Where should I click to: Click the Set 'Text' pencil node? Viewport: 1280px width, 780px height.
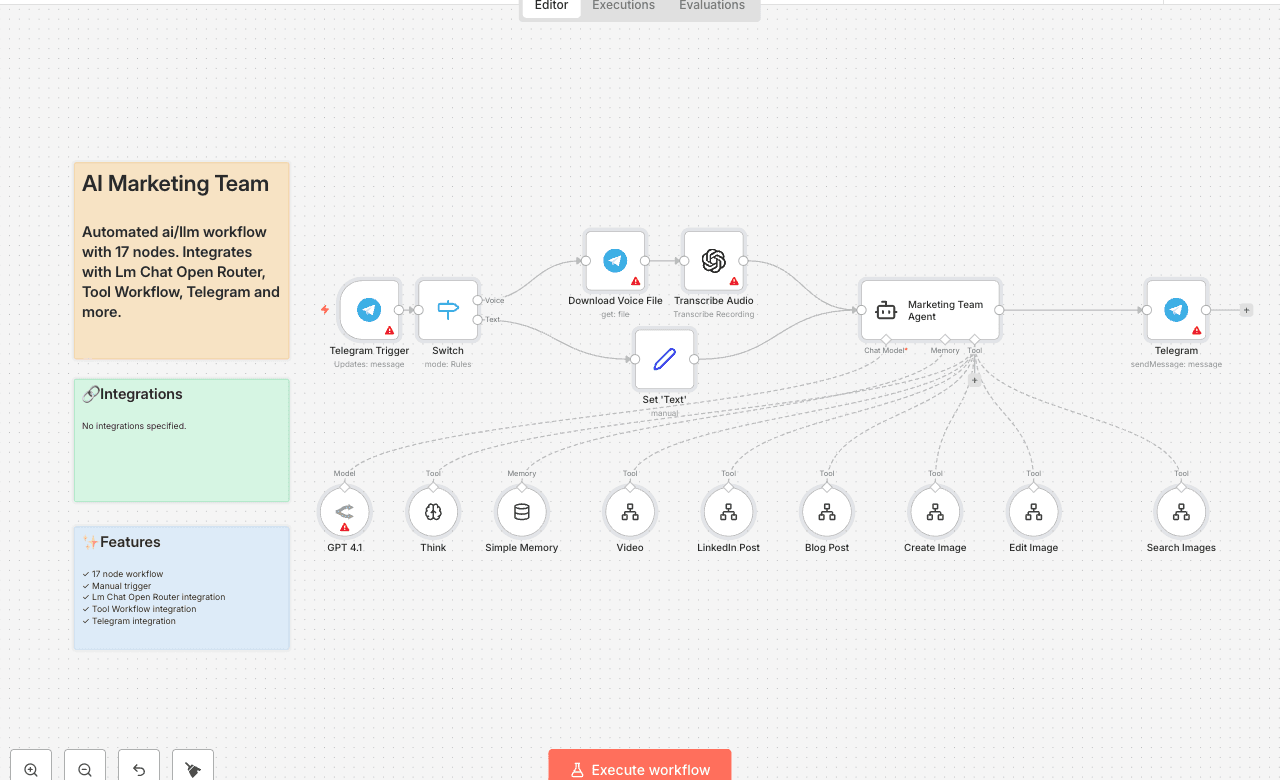(x=664, y=359)
